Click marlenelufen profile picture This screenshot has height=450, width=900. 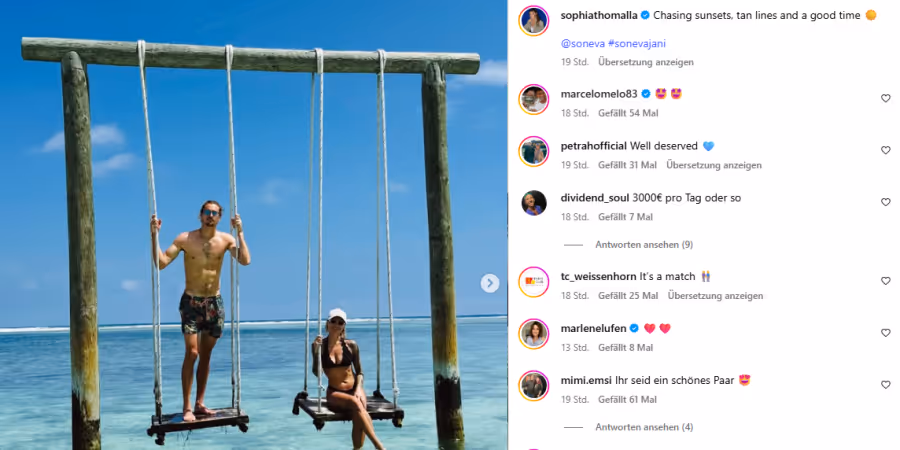click(534, 334)
